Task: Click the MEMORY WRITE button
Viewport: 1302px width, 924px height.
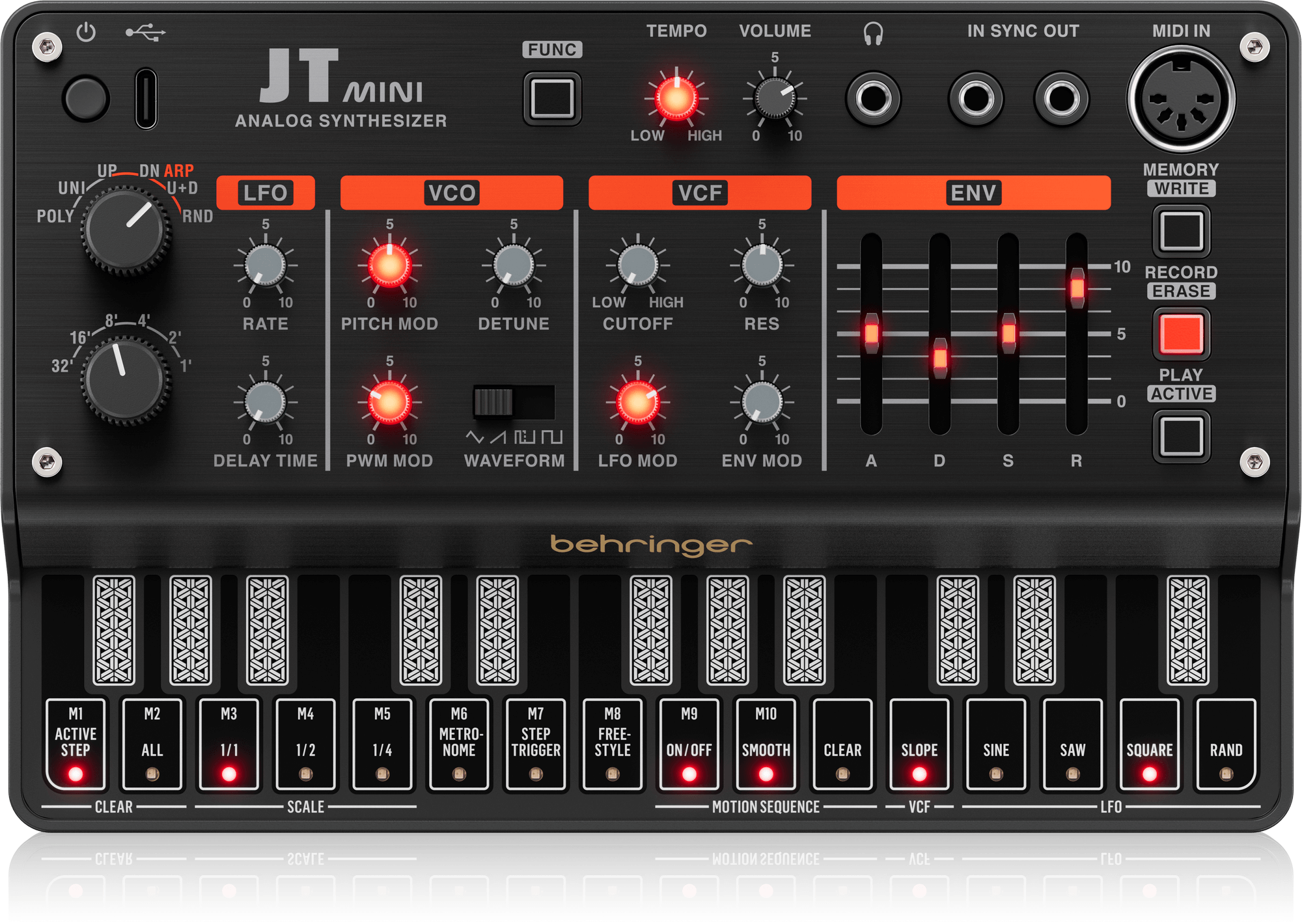Action: [1181, 231]
